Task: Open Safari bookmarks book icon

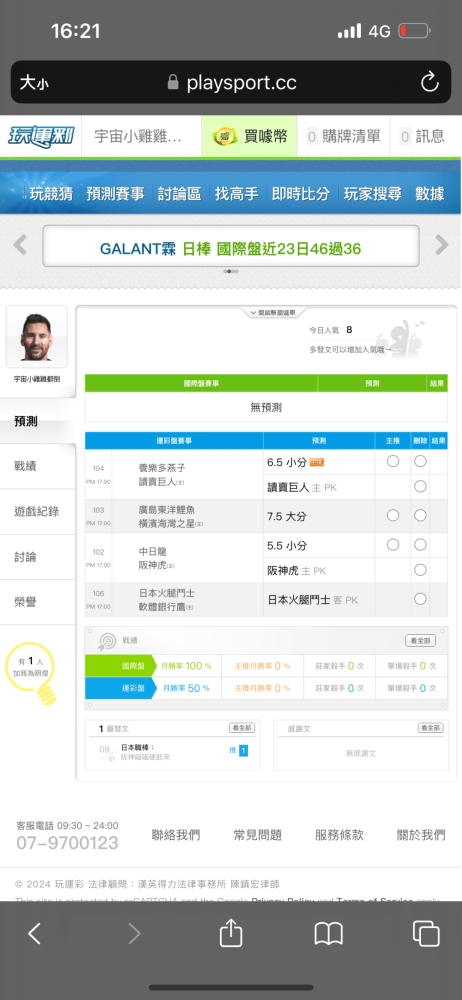Action: pos(329,934)
